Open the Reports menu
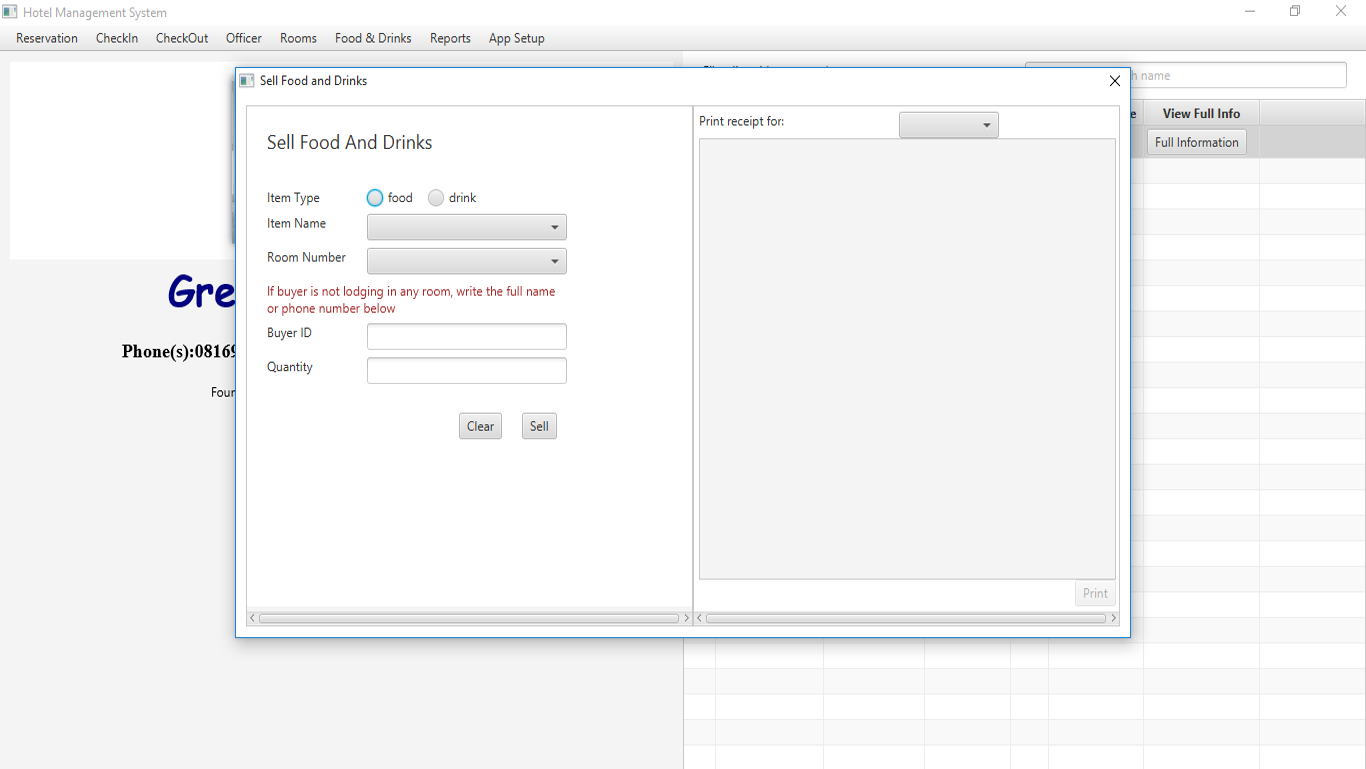The height and width of the screenshot is (769, 1366). pyautogui.click(x=450, y=38)
